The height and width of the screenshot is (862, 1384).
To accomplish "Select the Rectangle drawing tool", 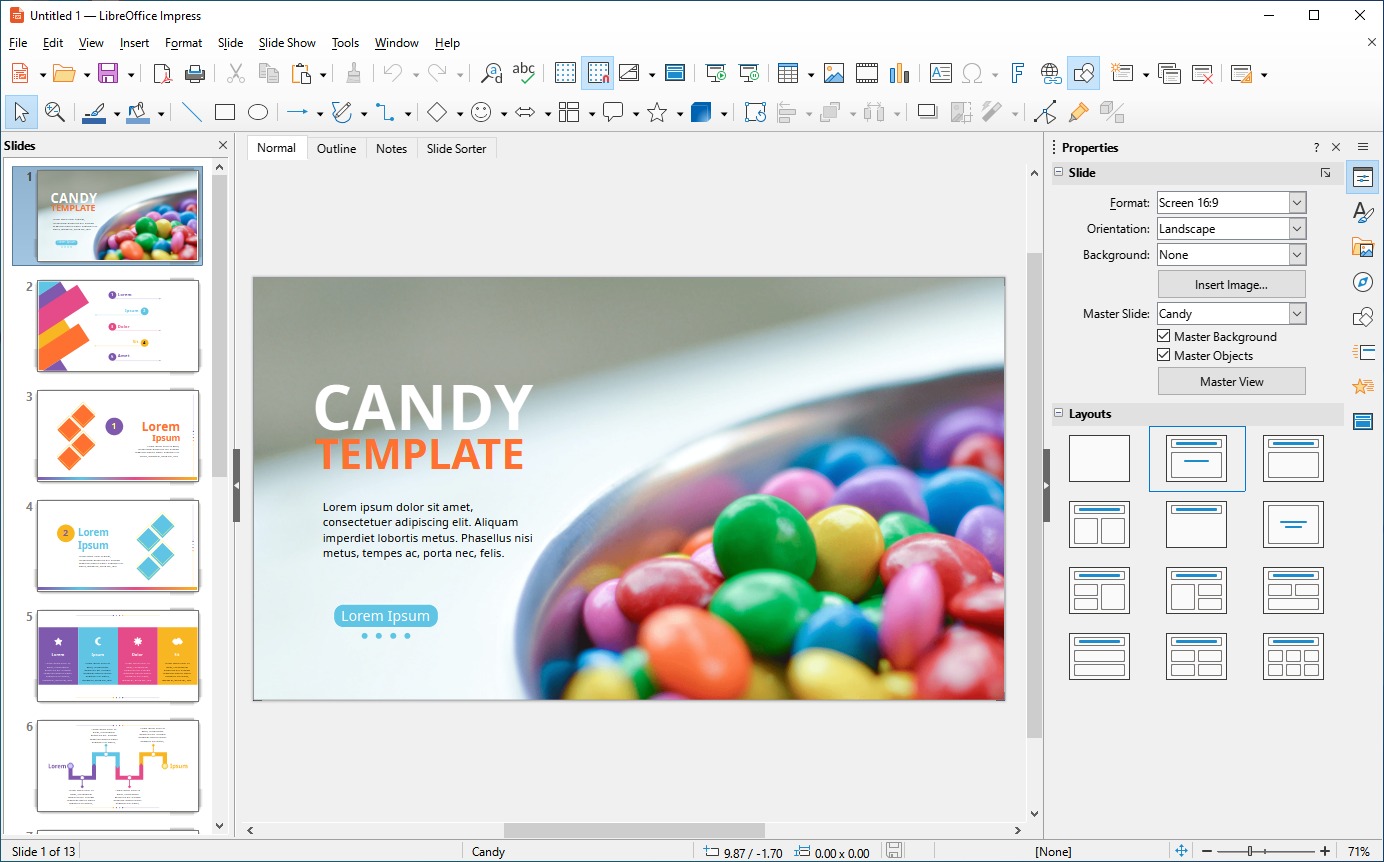I will coord(225,112).
